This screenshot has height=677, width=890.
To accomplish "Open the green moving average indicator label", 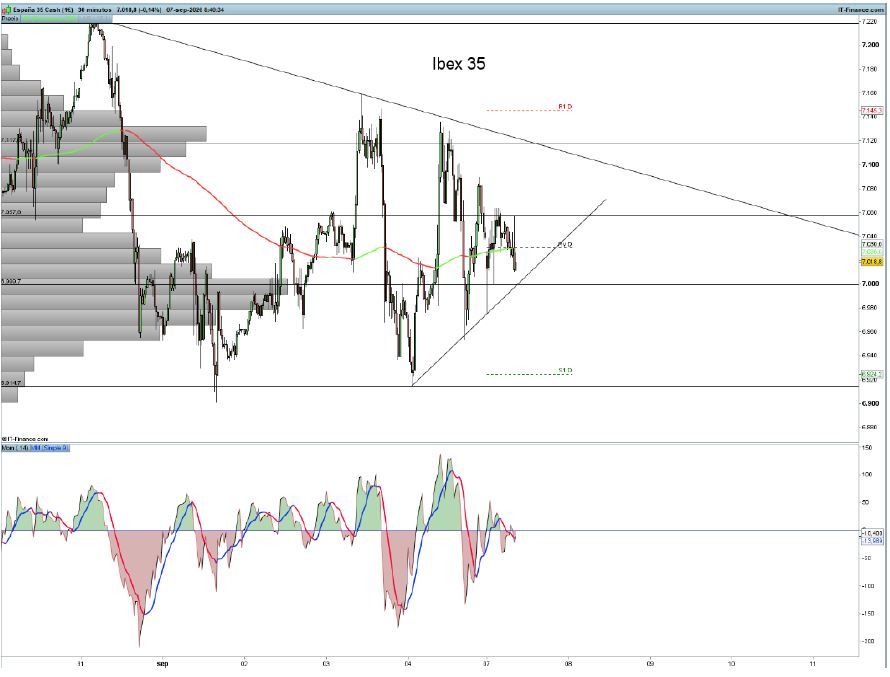I will (x=48, y=19).
